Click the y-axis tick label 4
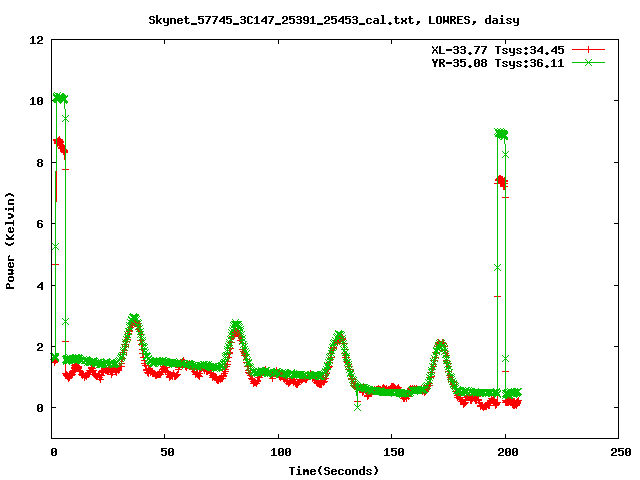 point(40,286)
